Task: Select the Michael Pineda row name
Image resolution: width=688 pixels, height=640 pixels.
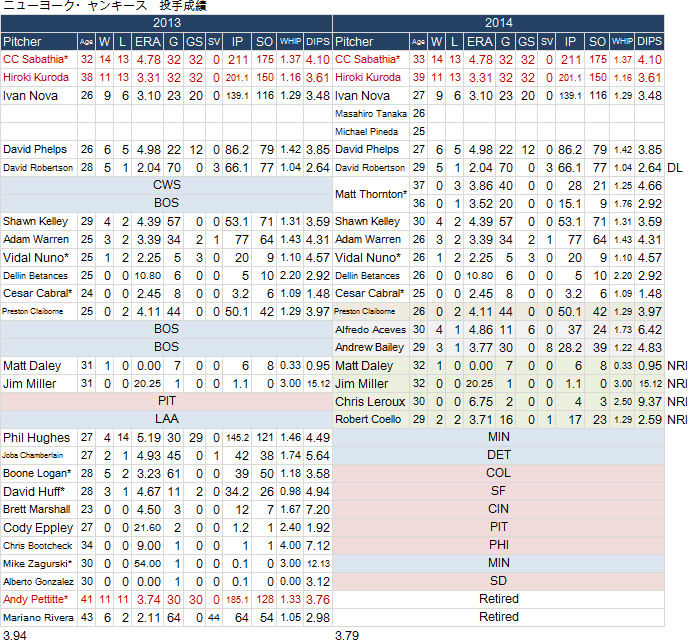Action: (x=366, y=132)
